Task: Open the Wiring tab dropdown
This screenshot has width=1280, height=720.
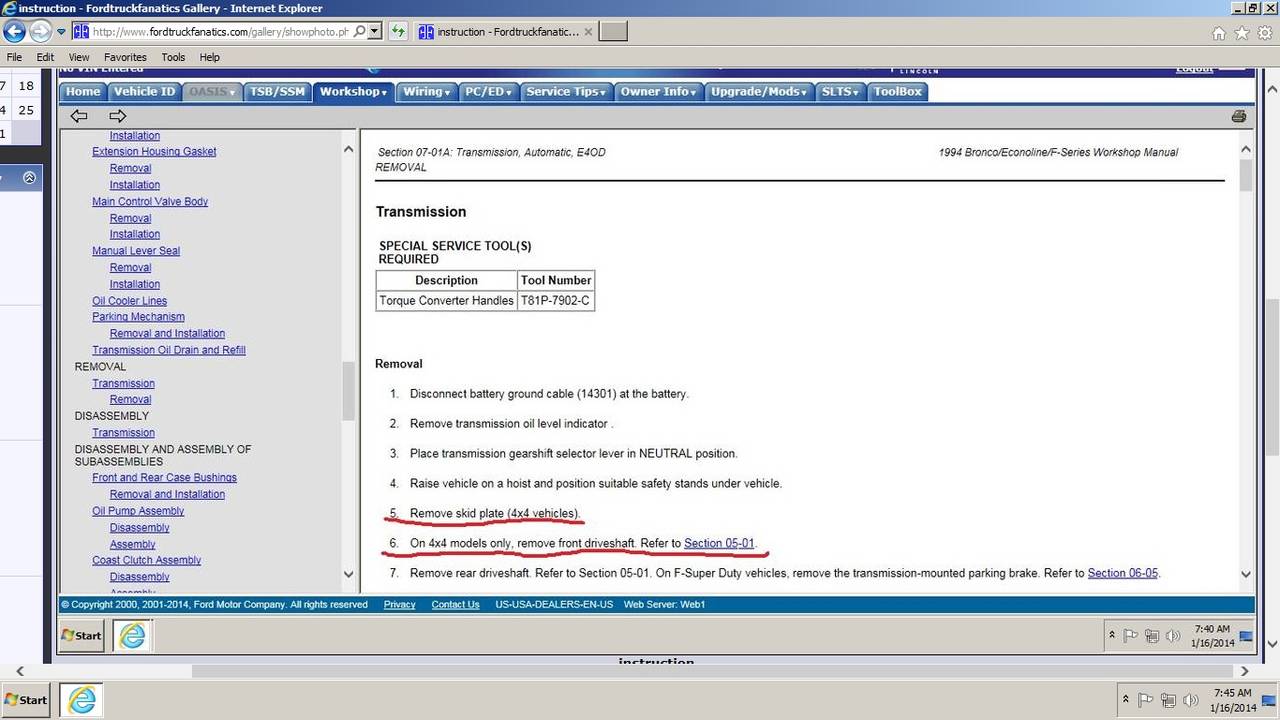Action: (428, 91)
